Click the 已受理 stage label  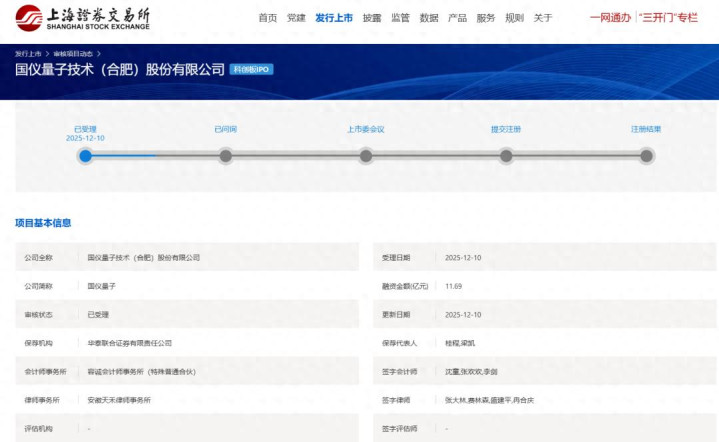click(85, 129)
